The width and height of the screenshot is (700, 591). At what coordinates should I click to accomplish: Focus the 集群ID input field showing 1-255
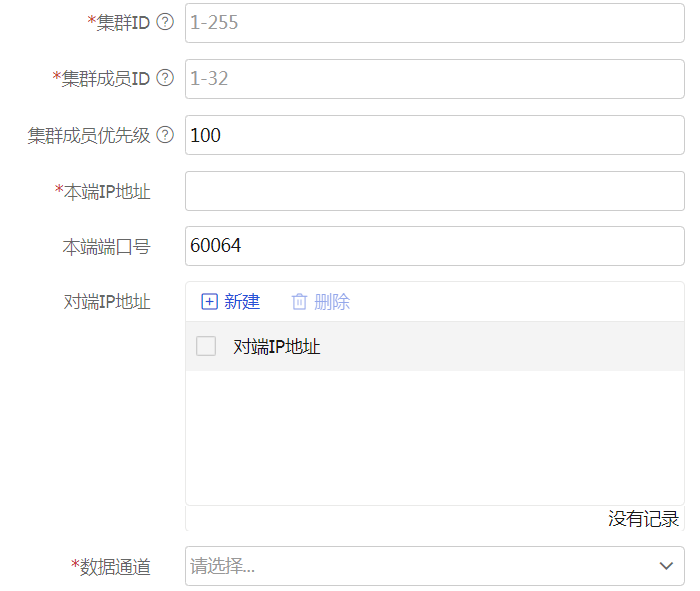tap(434, 23)
